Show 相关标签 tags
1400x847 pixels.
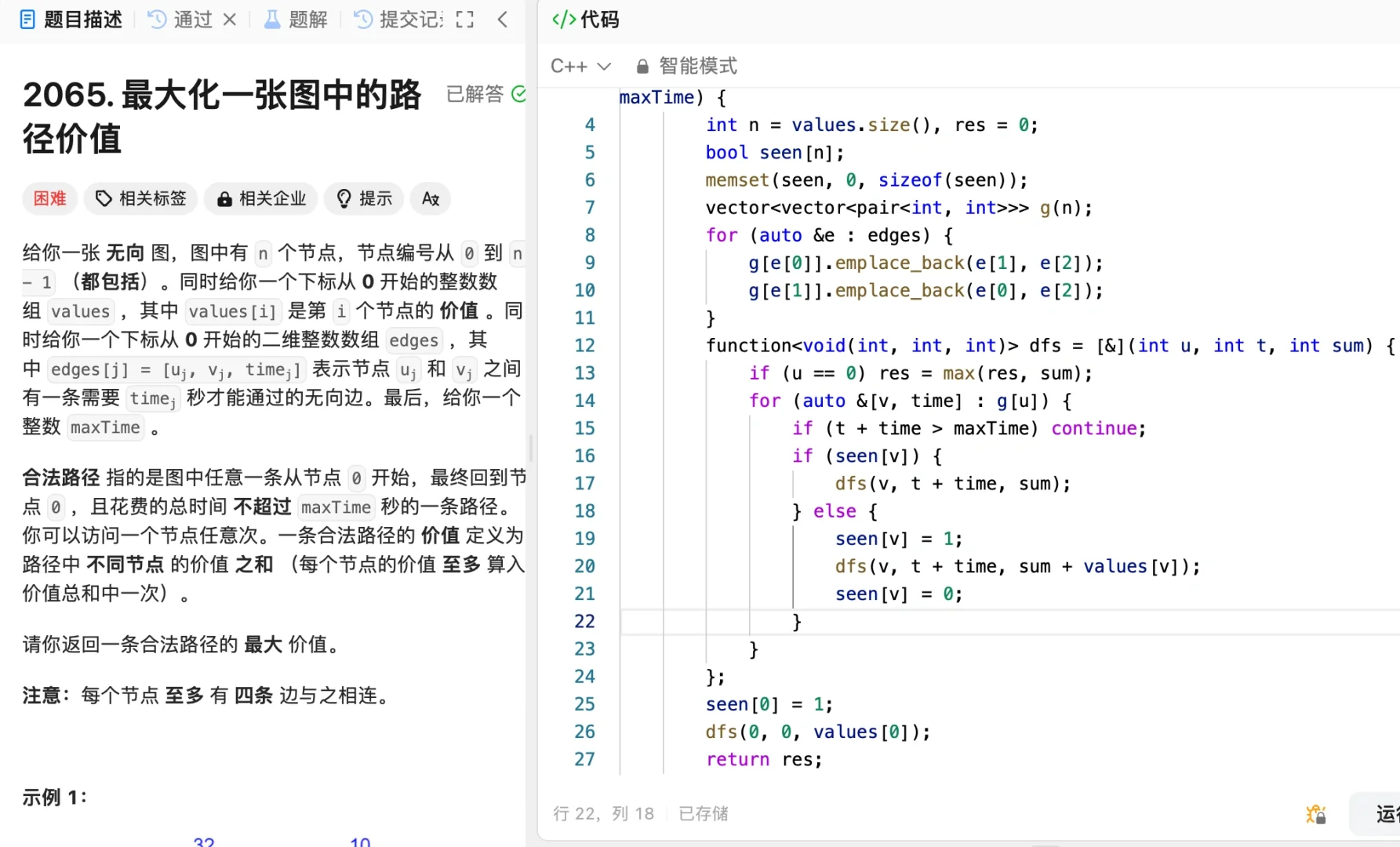[141, 198]
